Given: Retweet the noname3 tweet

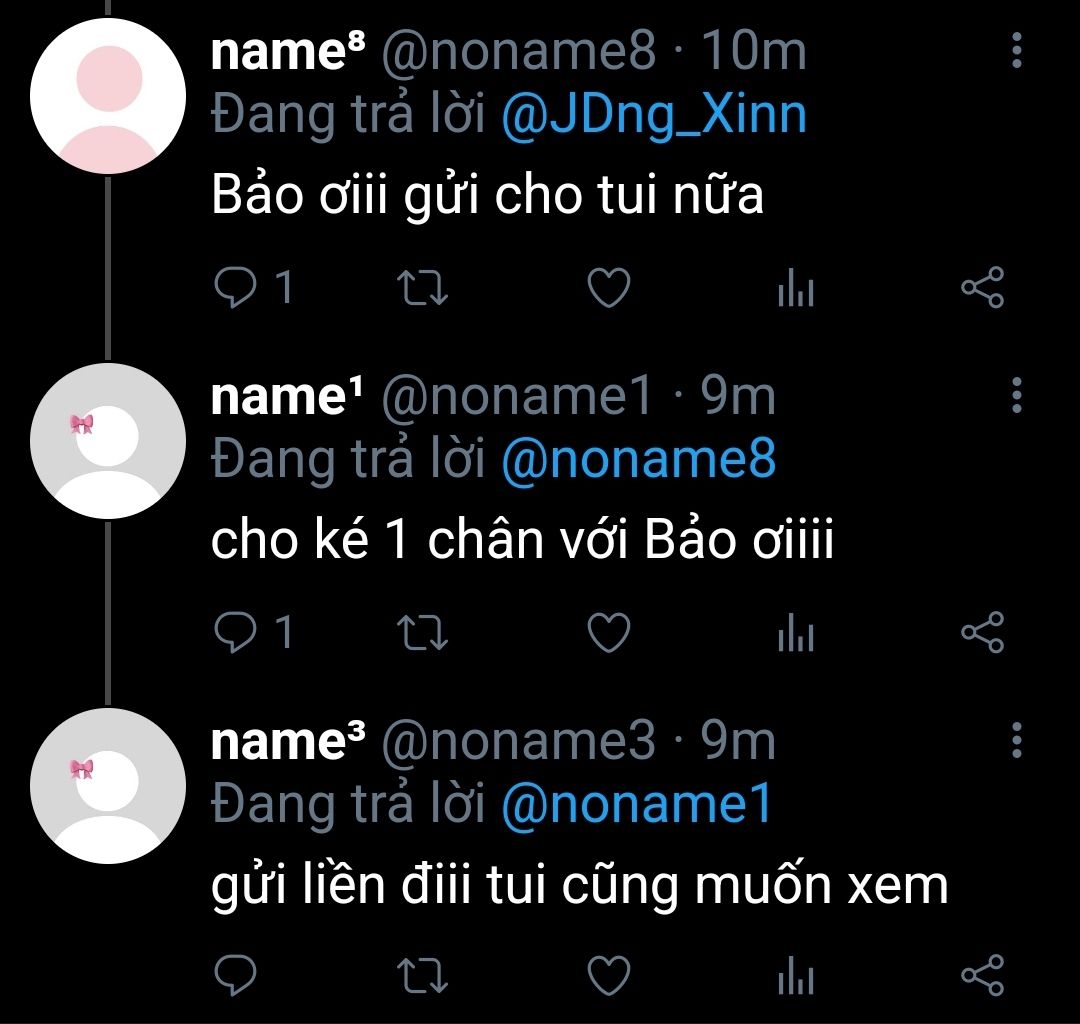Looking at the screenshot, I should click(x=422, y=975).
